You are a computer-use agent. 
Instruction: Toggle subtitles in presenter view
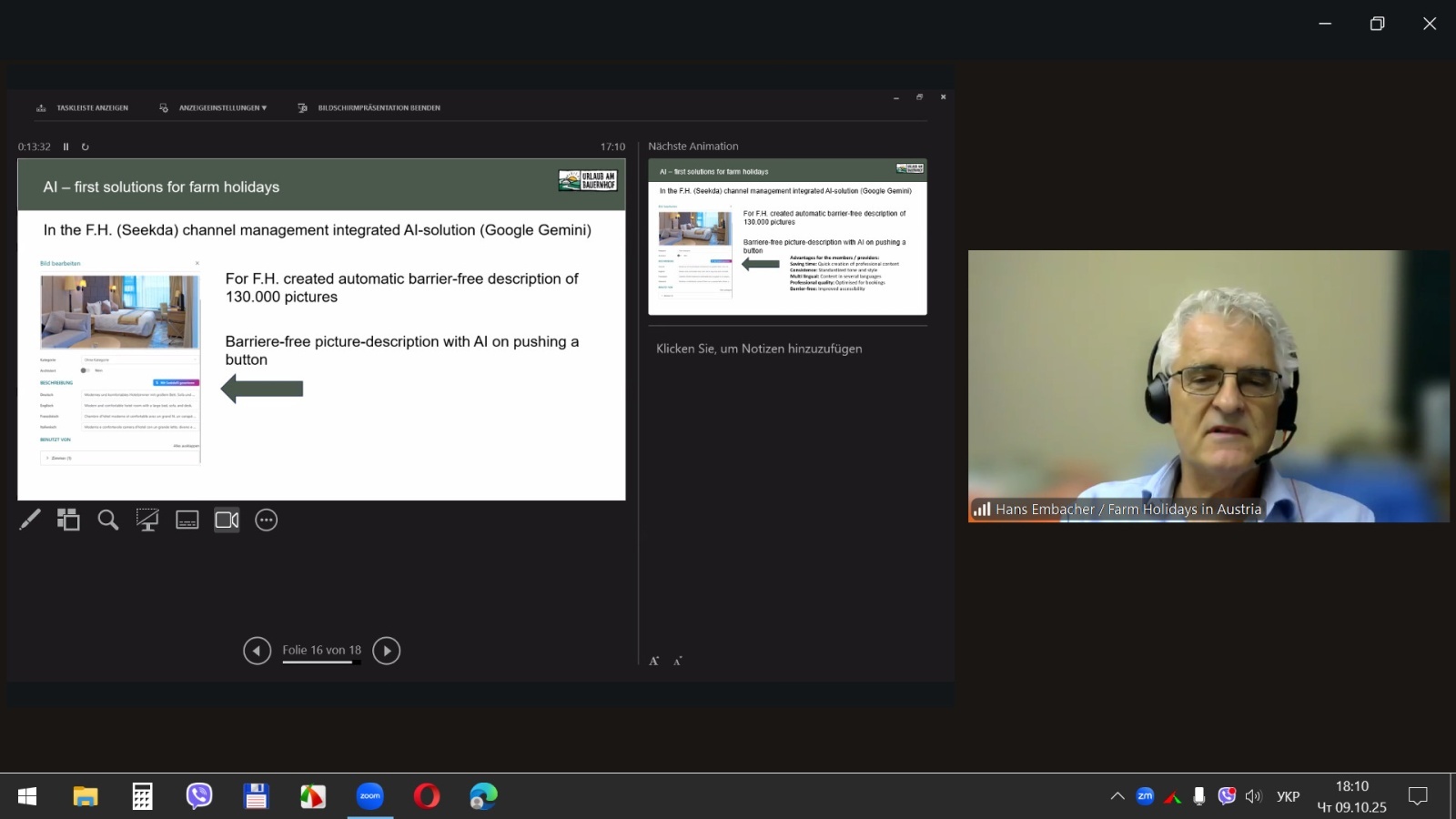pyautogui.click(x=187, y=520)
